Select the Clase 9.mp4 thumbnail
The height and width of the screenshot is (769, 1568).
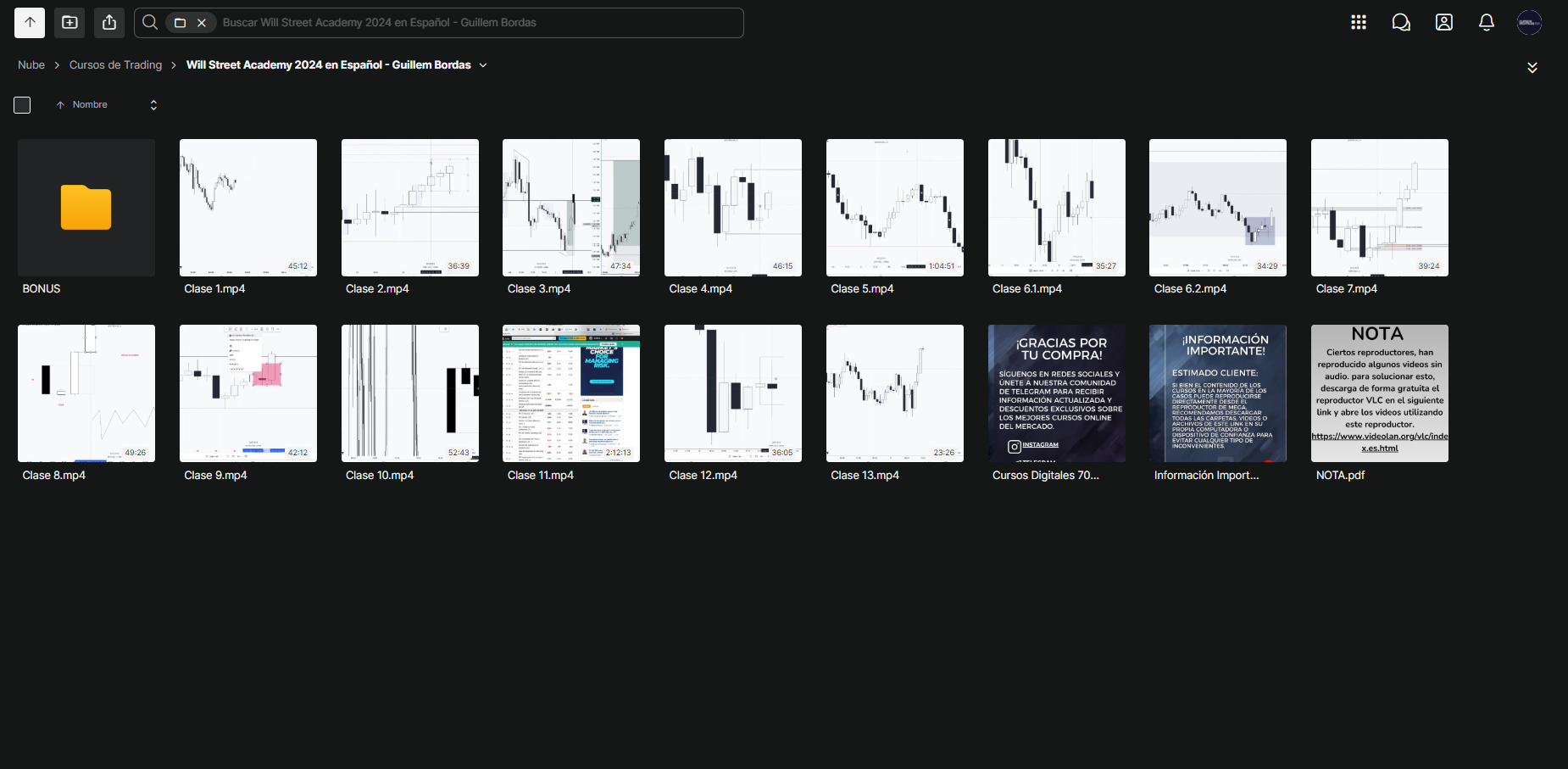coord(248,393)
